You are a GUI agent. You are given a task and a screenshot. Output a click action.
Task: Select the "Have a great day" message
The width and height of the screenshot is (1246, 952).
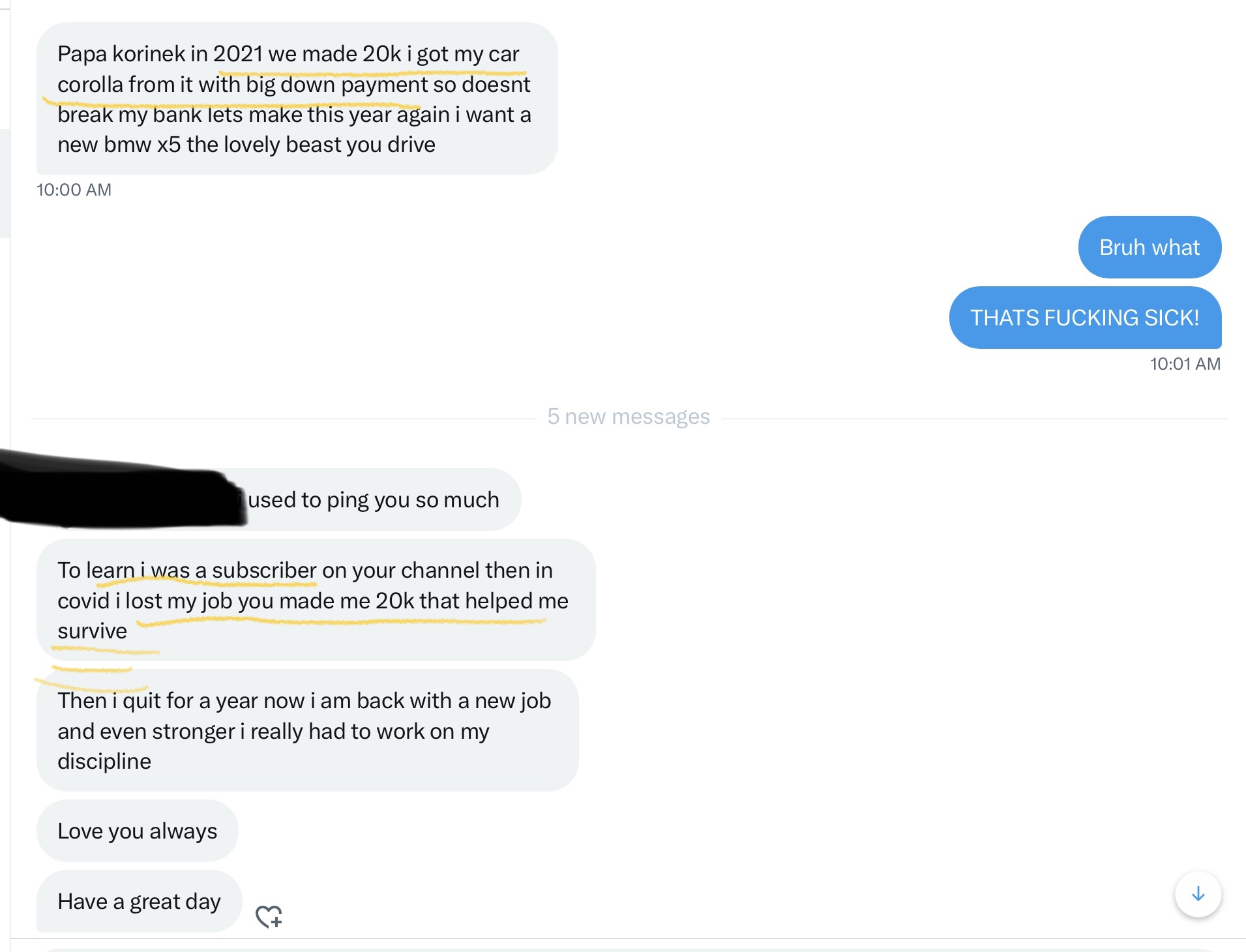[x=139, y=901]
